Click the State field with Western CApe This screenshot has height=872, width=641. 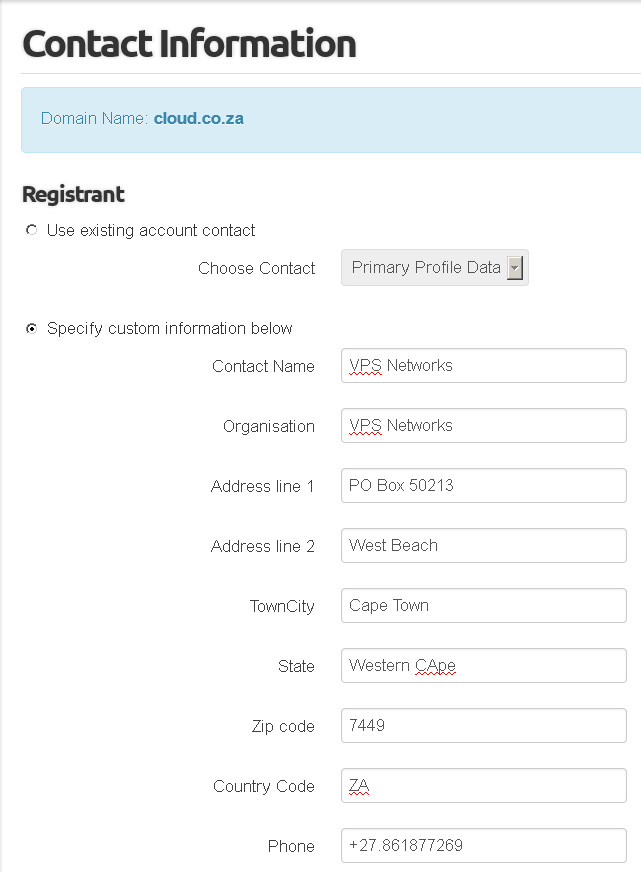[x=484, y=666]
